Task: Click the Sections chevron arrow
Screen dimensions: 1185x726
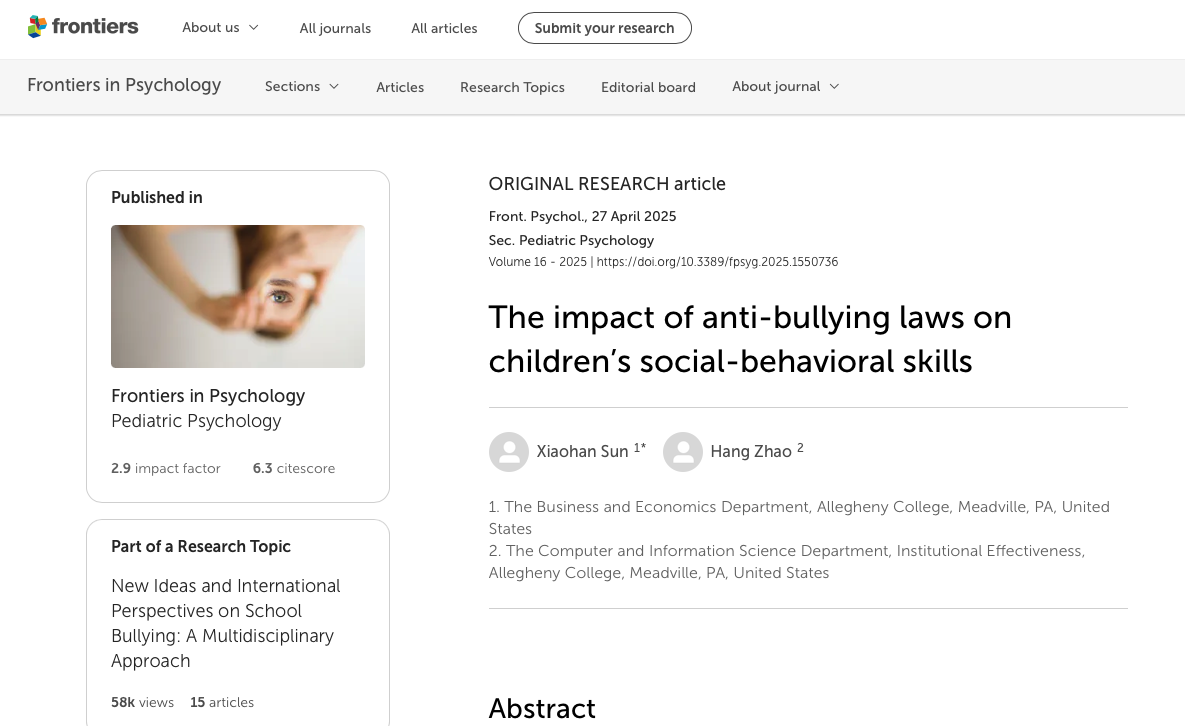Action: pyautogui.click(x=334, y=87)
